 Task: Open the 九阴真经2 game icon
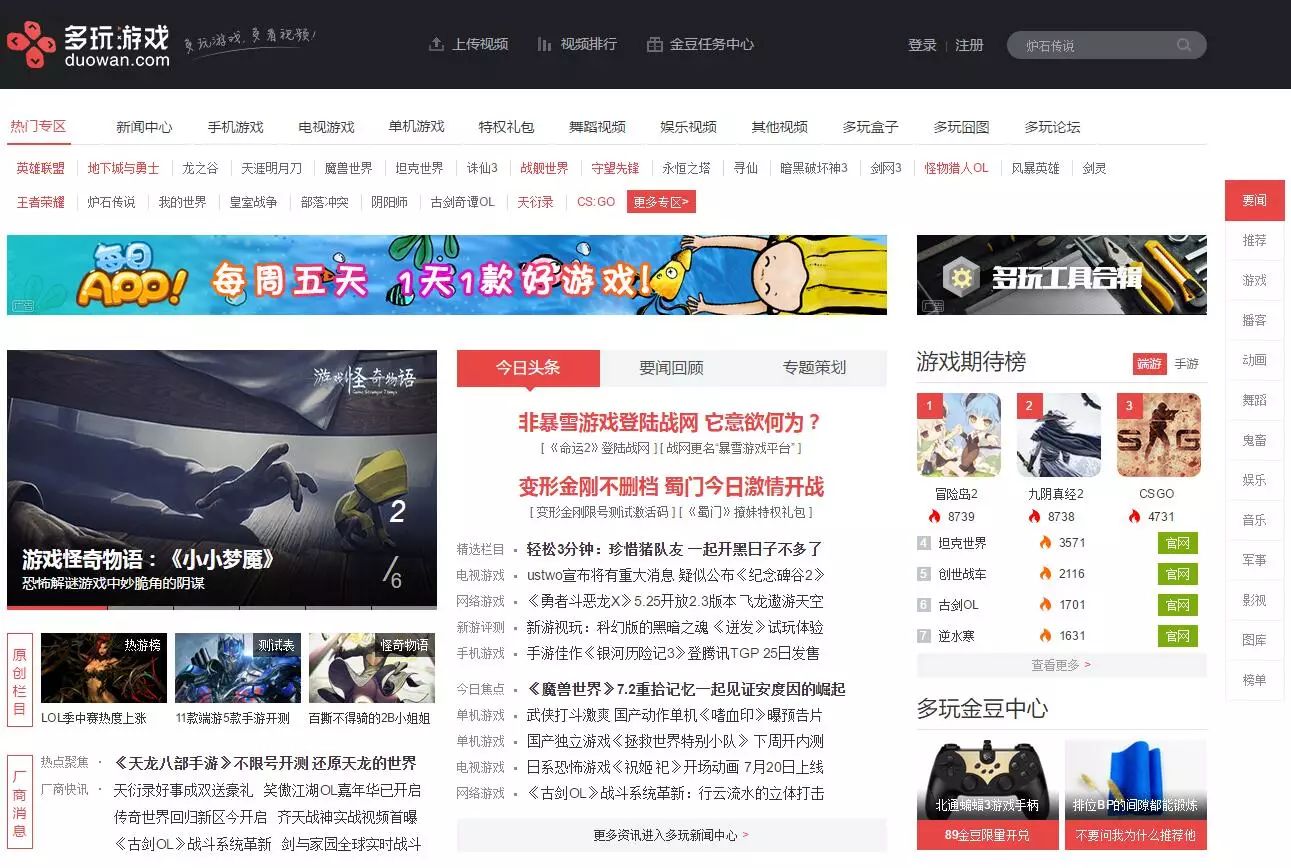coord(1058,435)
